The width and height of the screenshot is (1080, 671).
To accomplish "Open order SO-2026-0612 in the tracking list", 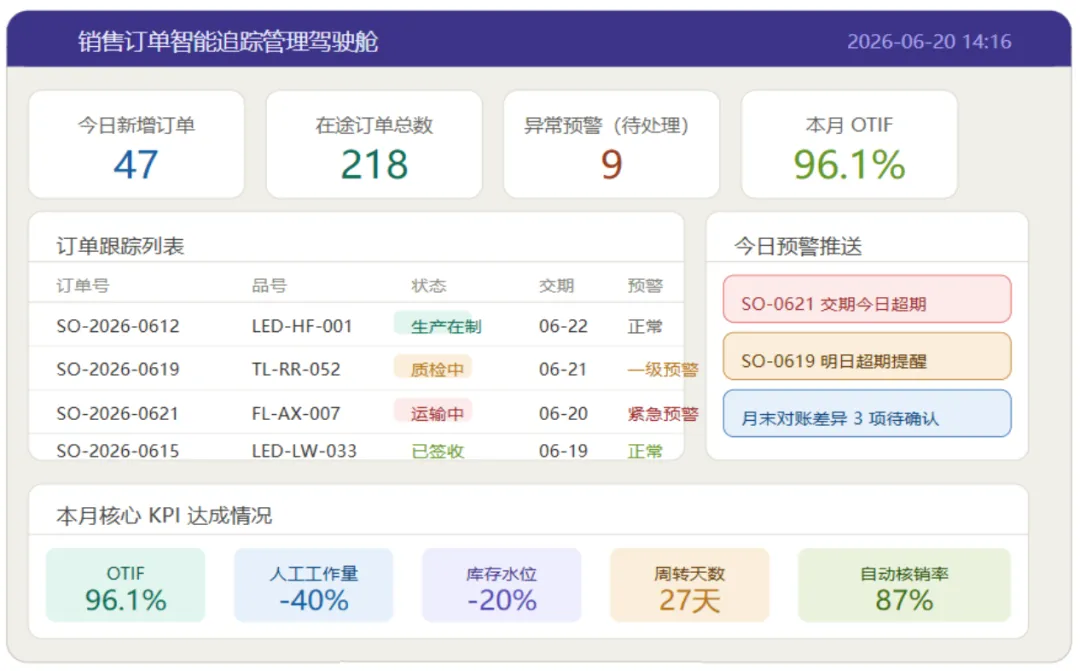I will coord(356,325).
